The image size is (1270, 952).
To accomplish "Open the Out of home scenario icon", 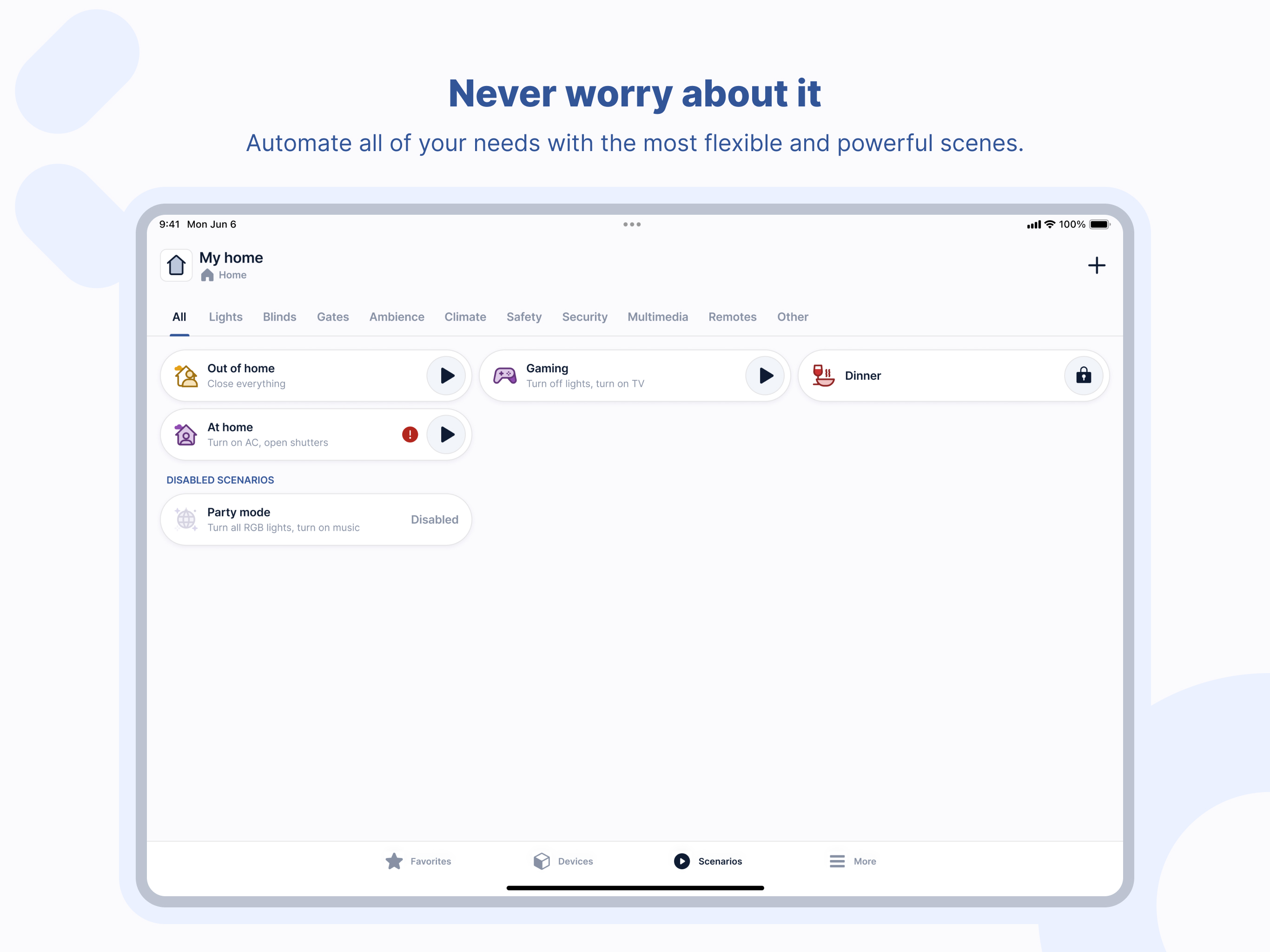I will (186, 376).
